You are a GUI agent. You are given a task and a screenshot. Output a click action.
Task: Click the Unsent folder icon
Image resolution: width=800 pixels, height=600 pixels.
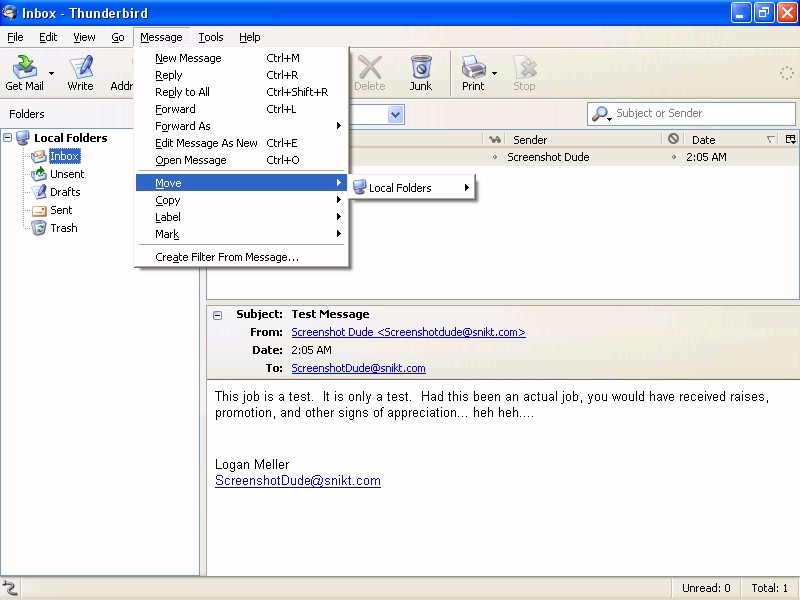[x=39, y=174]
